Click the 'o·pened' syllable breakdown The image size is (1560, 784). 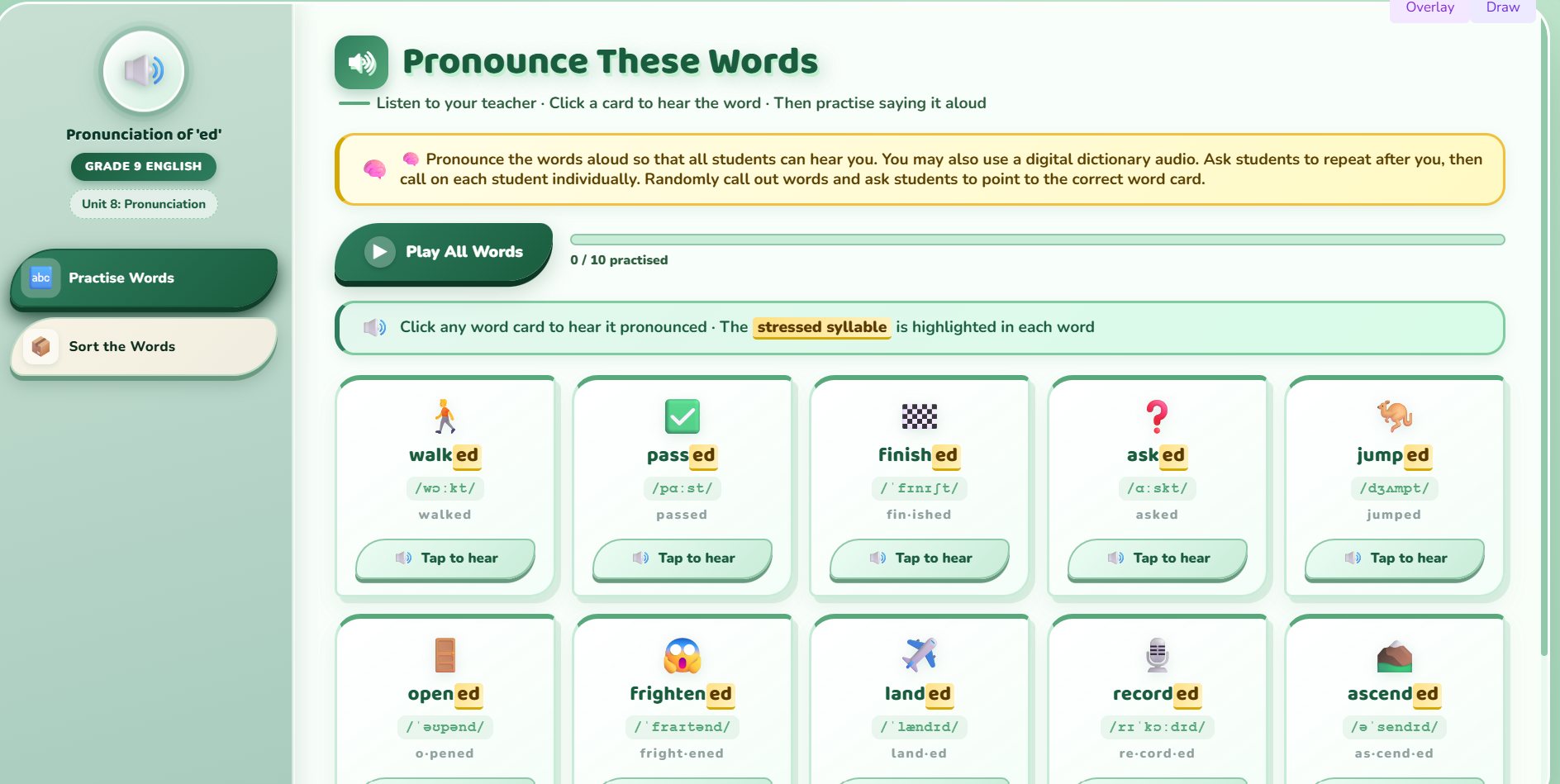445,753
